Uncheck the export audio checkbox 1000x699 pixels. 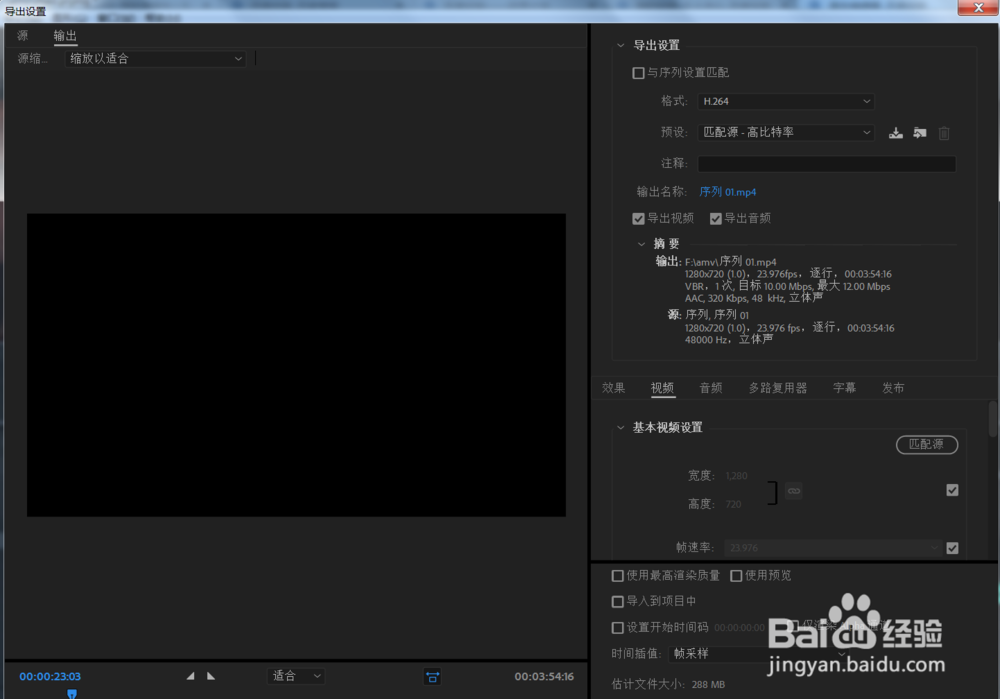pos(716,219)
